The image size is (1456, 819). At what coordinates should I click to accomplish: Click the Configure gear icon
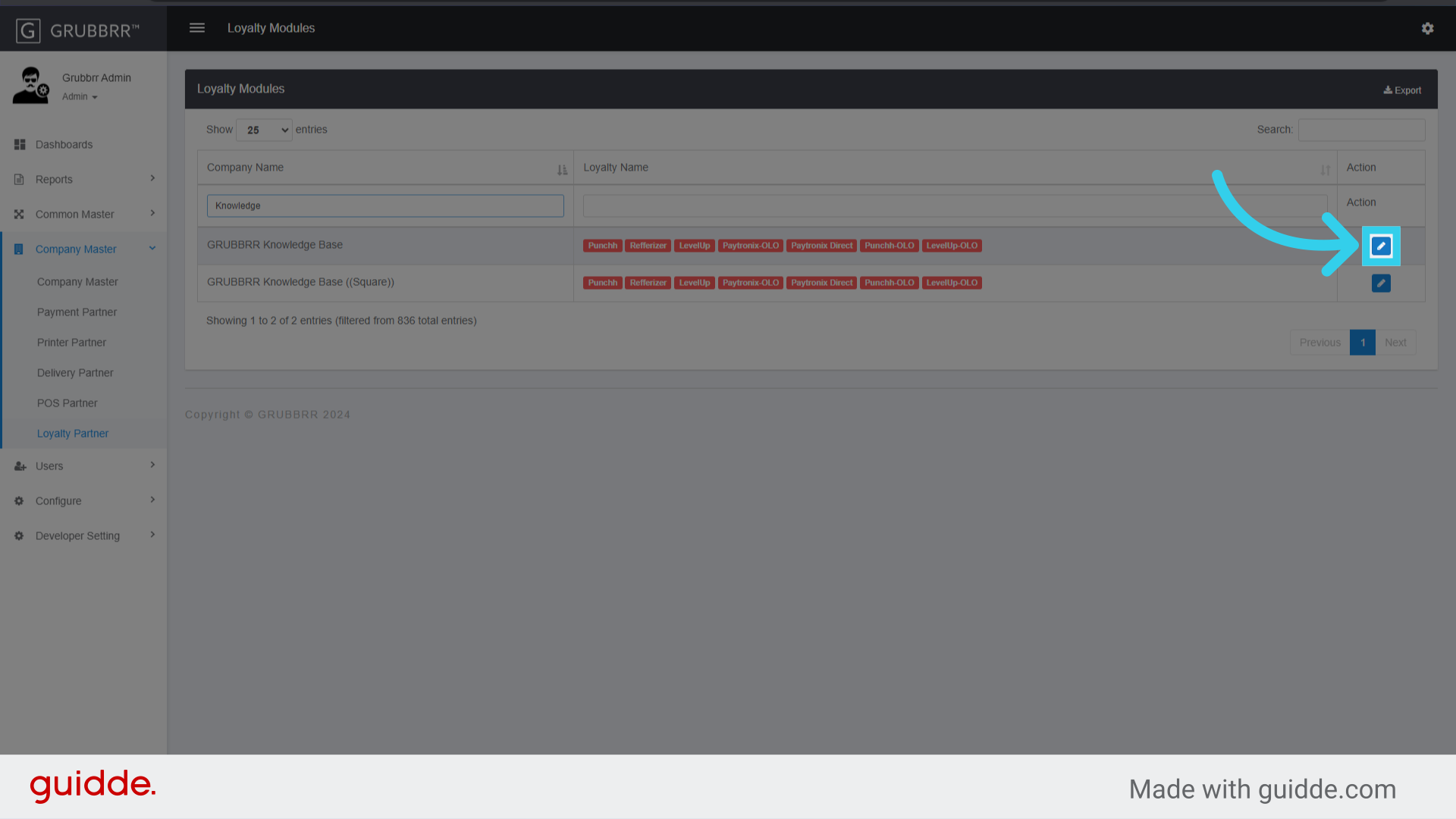click(20, 501)
